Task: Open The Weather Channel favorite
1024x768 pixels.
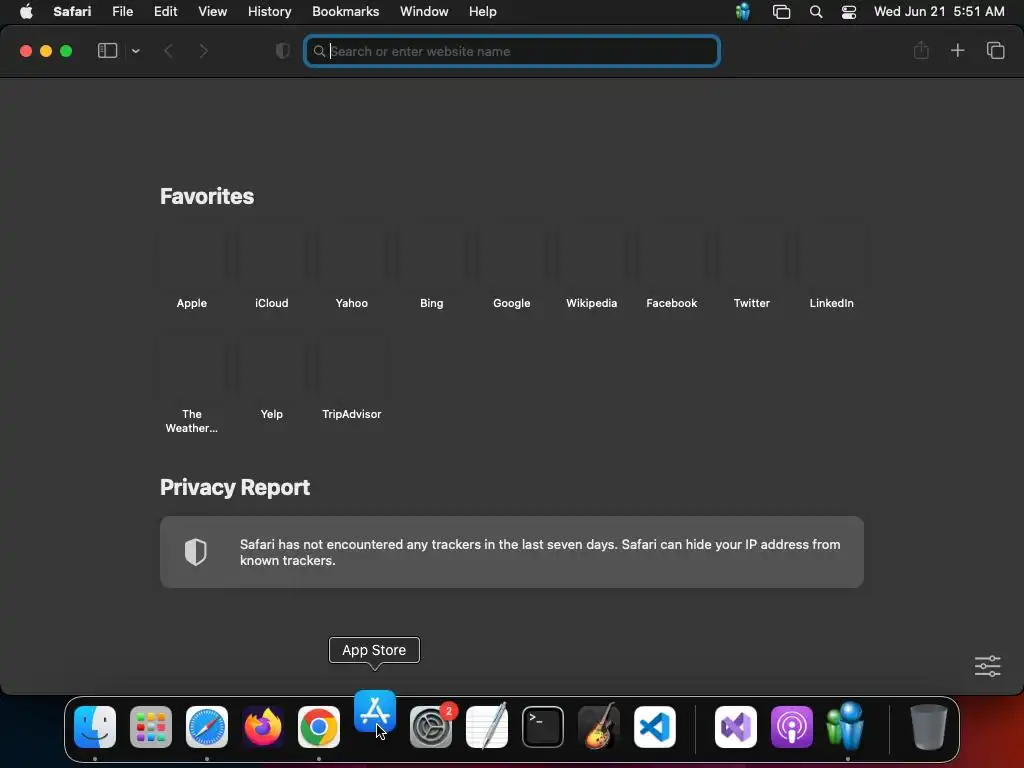Action: click(x=191, y=384)
